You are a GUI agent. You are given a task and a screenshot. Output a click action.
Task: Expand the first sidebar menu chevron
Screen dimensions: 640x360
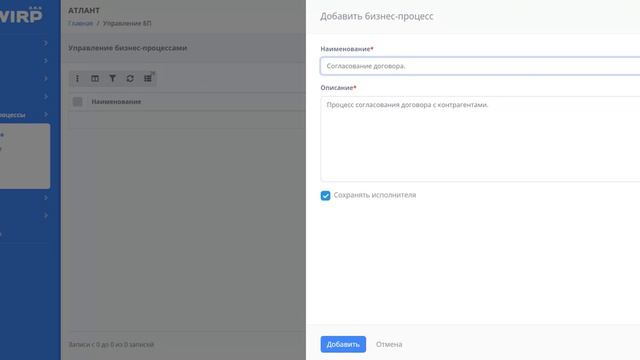coord(46,43)
